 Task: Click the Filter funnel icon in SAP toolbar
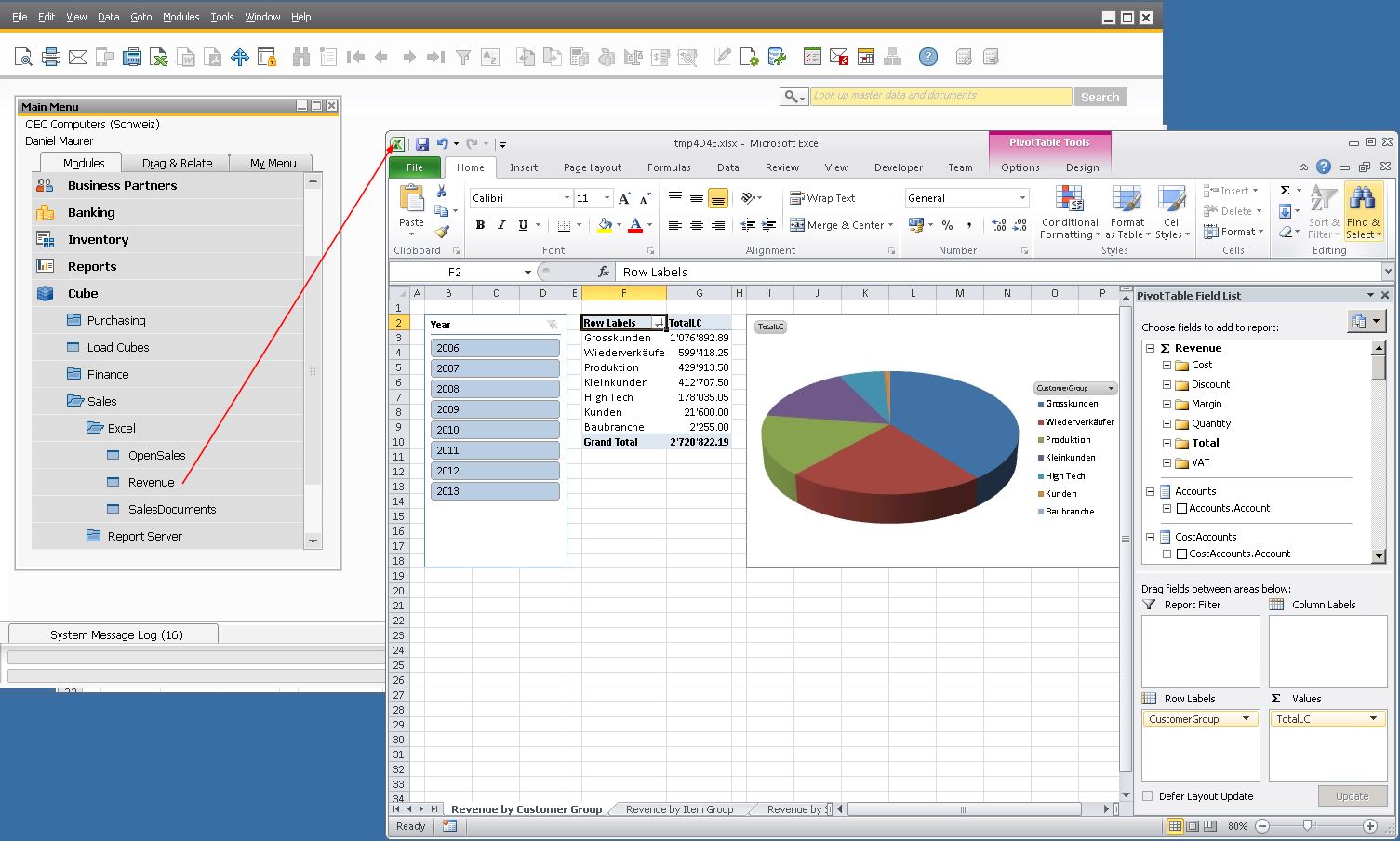[463, 58]
